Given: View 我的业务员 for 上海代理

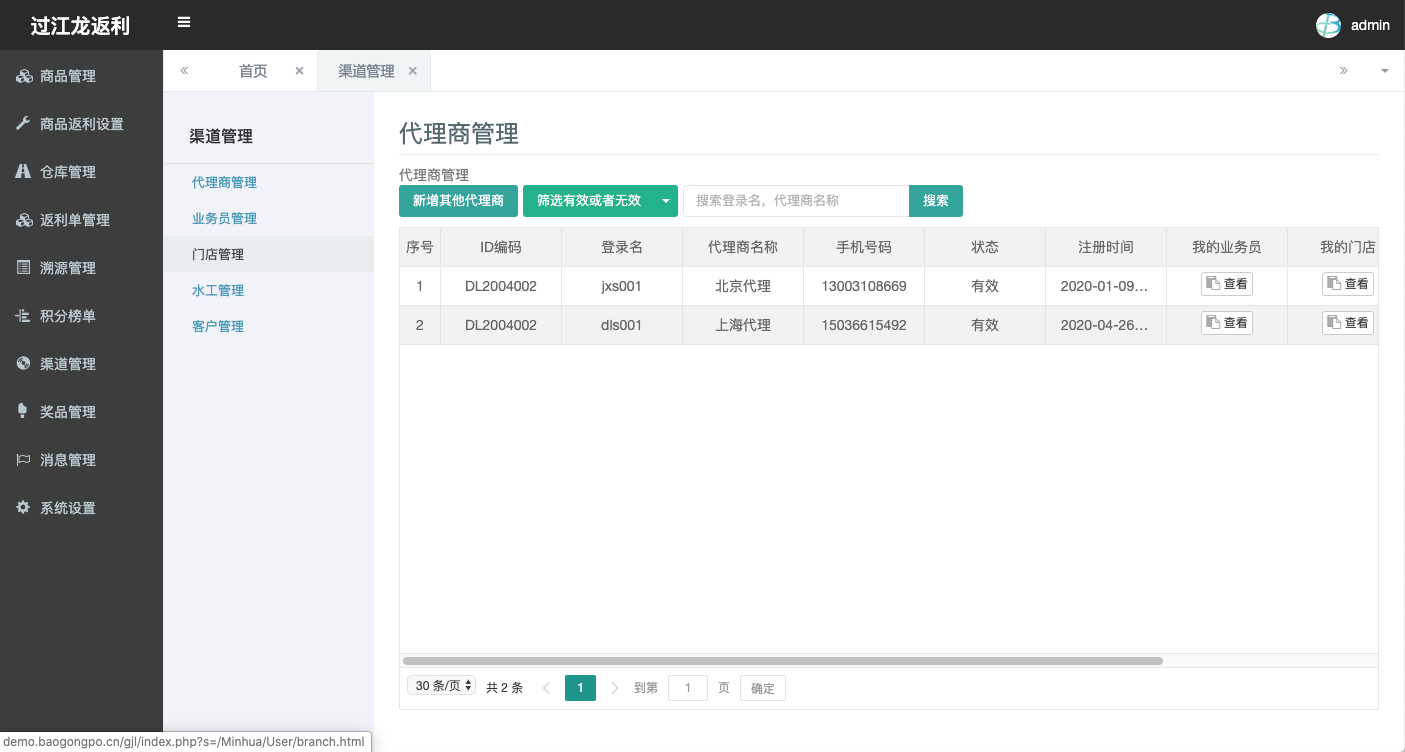Looking at the screenshot, I should (1226, 323).
